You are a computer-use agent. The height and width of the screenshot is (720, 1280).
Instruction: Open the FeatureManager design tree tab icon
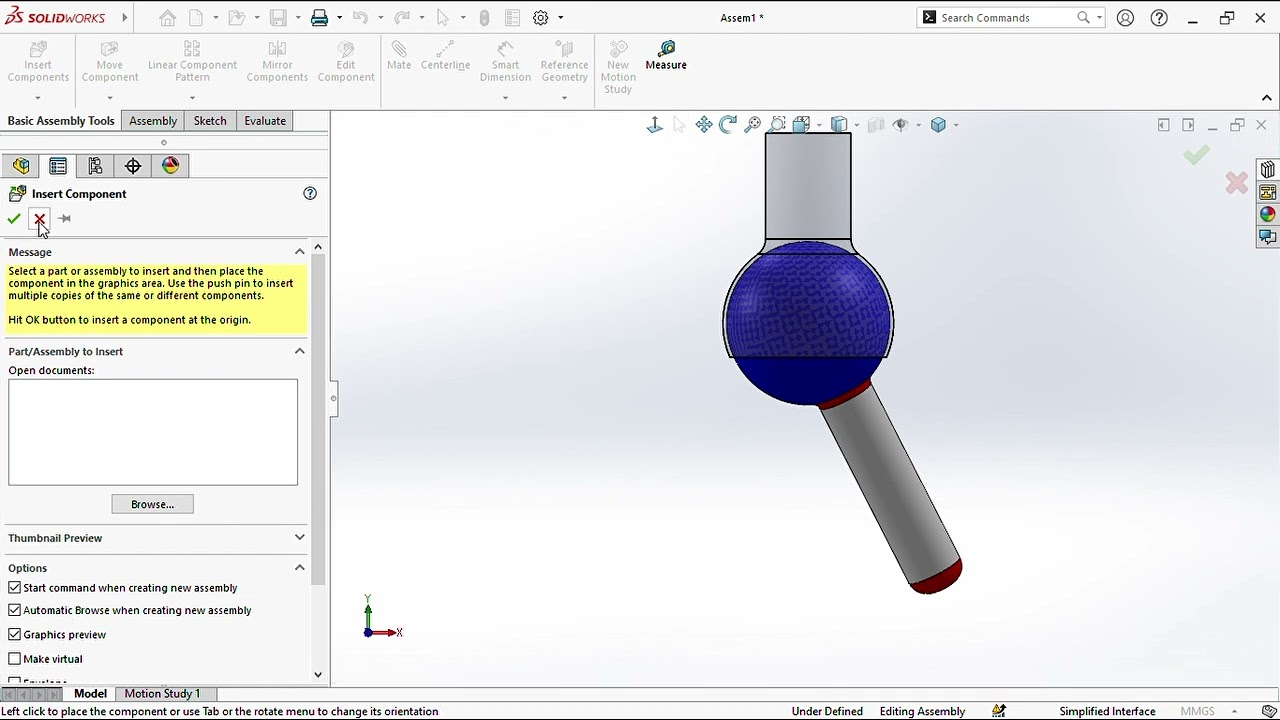pos(21,166)
